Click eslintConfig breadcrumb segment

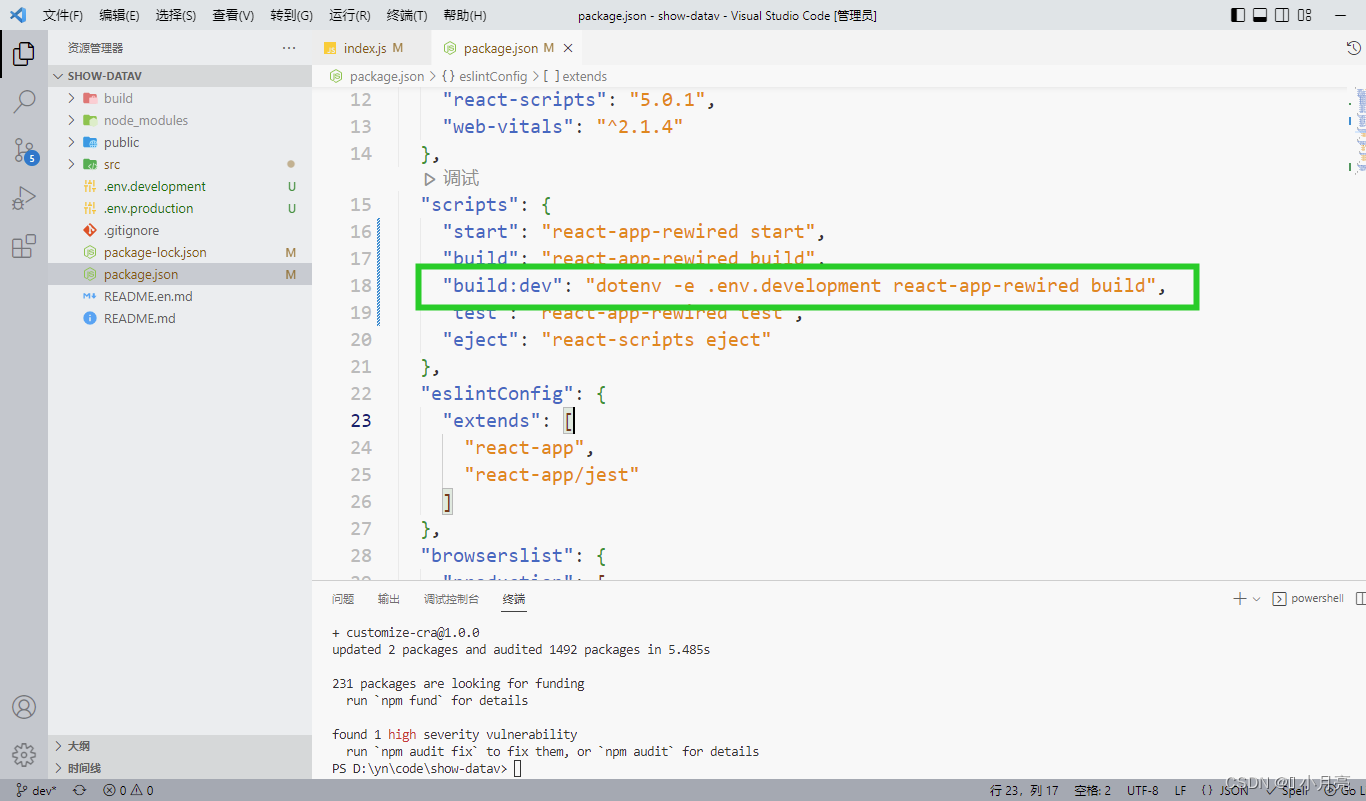484,76
